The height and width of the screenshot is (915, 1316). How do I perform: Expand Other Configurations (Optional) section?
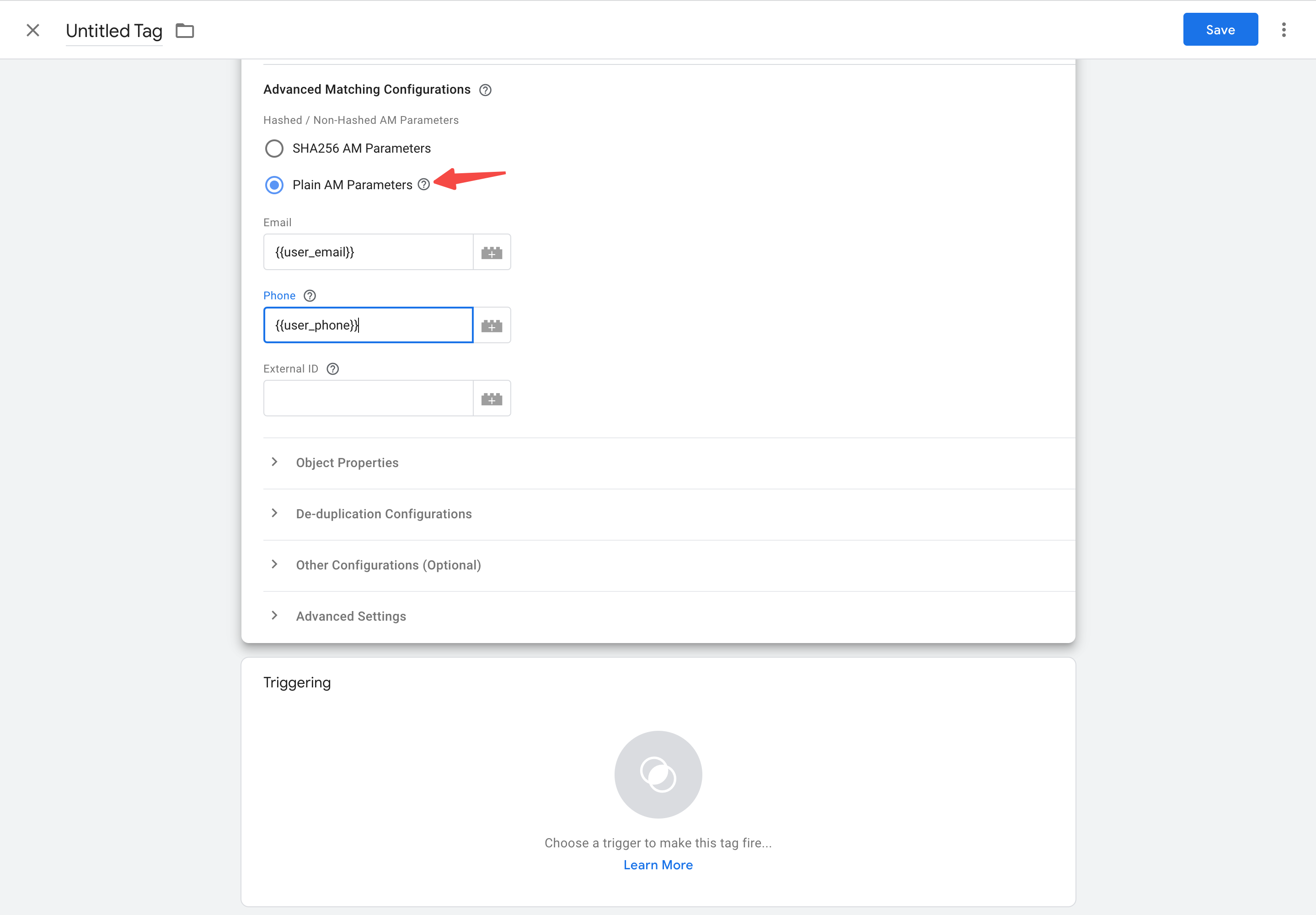pyautogui.click(x=388, y=565)
